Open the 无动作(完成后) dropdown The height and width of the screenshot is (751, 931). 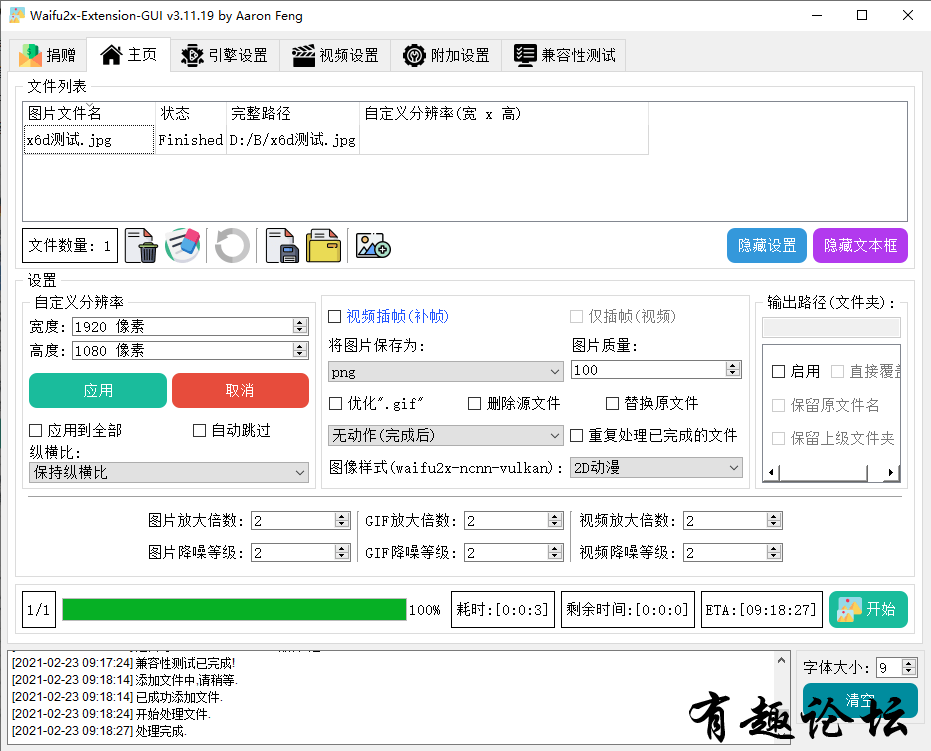(x=445, y=436)
